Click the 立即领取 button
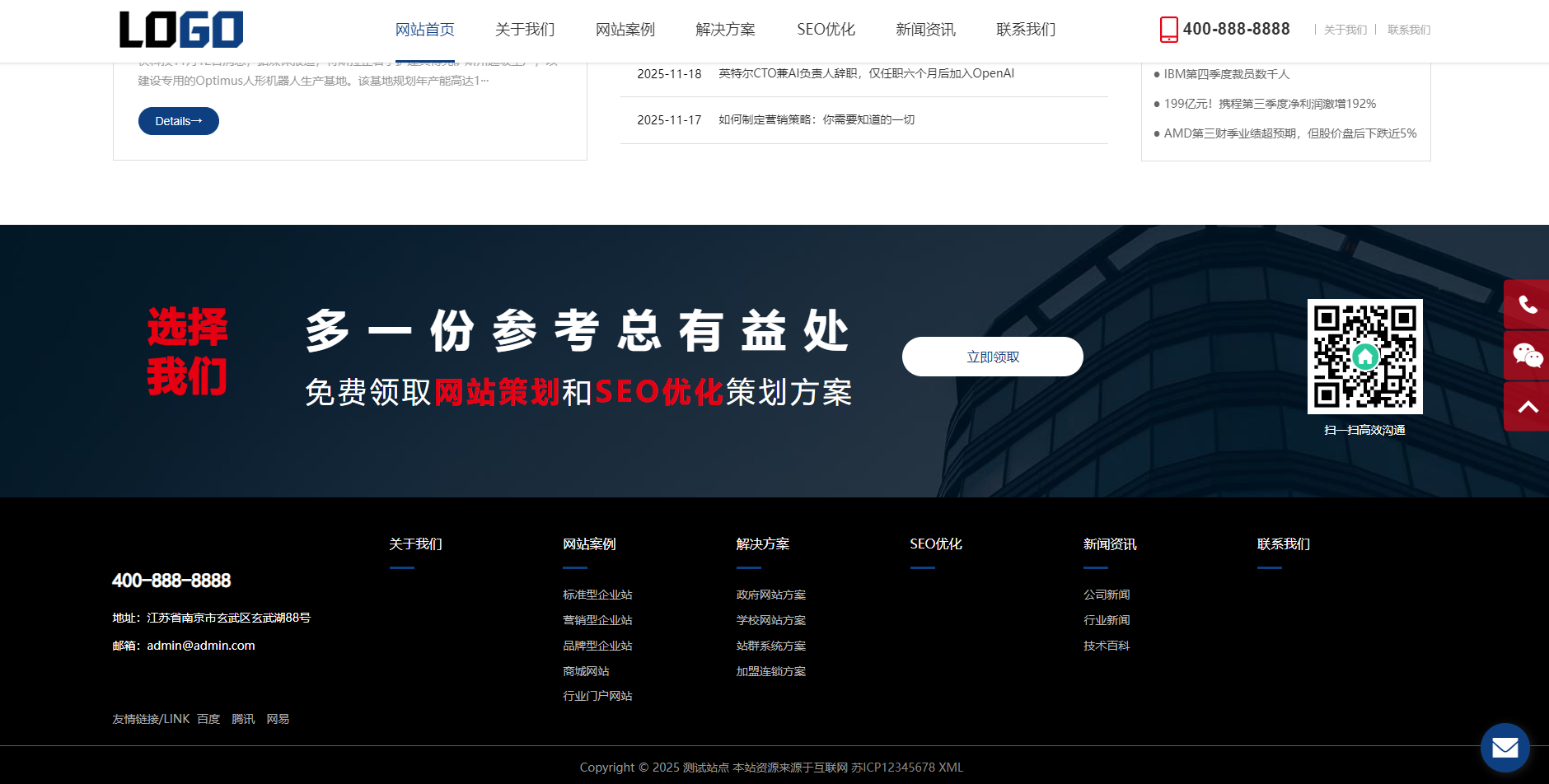 (x=992, y=356)
